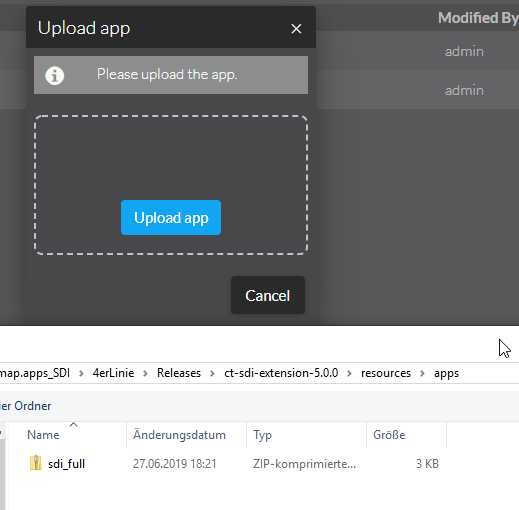Expand chevron after Releases in path
The image size is (519, 510).
(x=212, y=373)
